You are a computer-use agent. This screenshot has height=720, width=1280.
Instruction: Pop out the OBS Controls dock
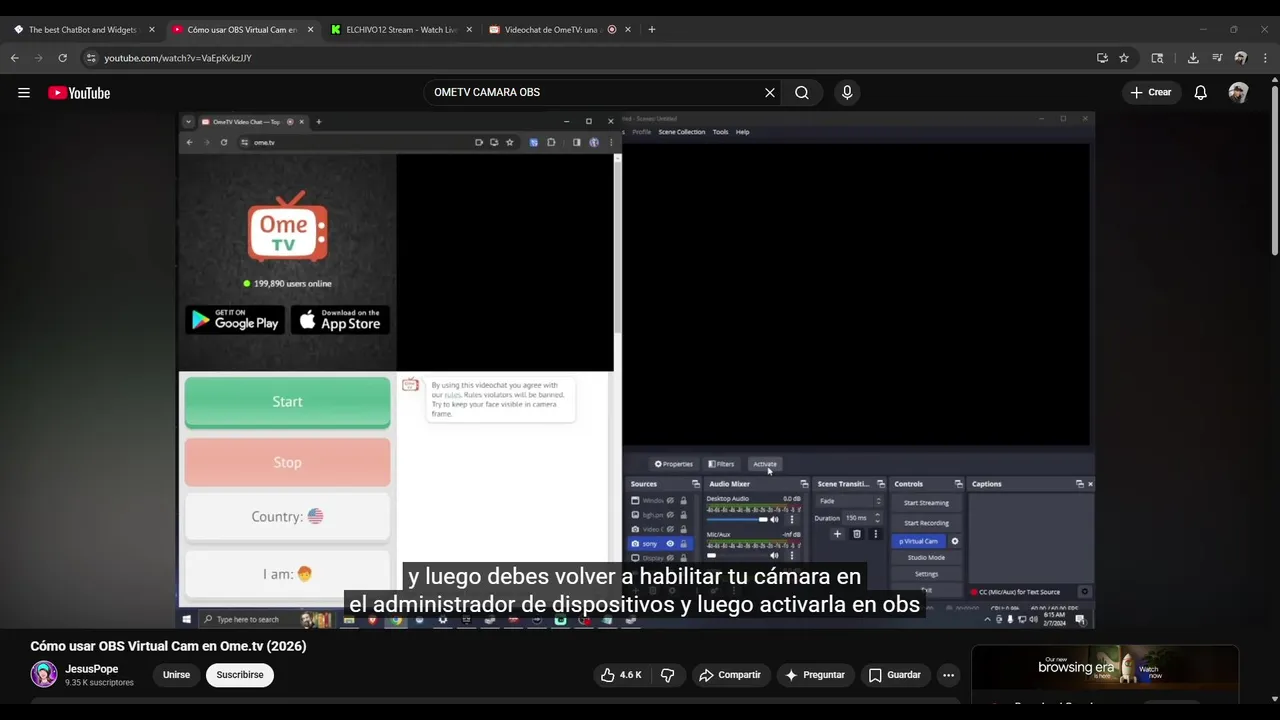point(958,484)
